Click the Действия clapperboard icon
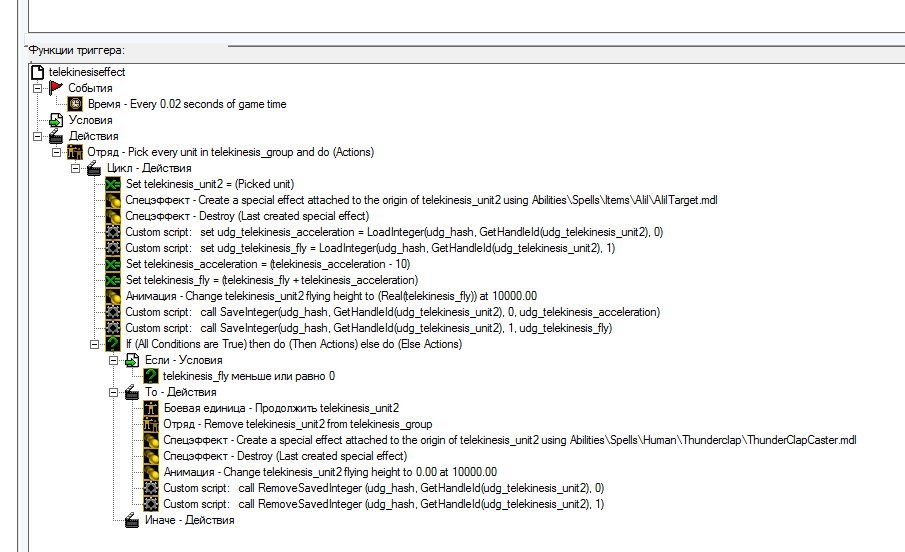The image size is (905, 552). click(56, 136)
